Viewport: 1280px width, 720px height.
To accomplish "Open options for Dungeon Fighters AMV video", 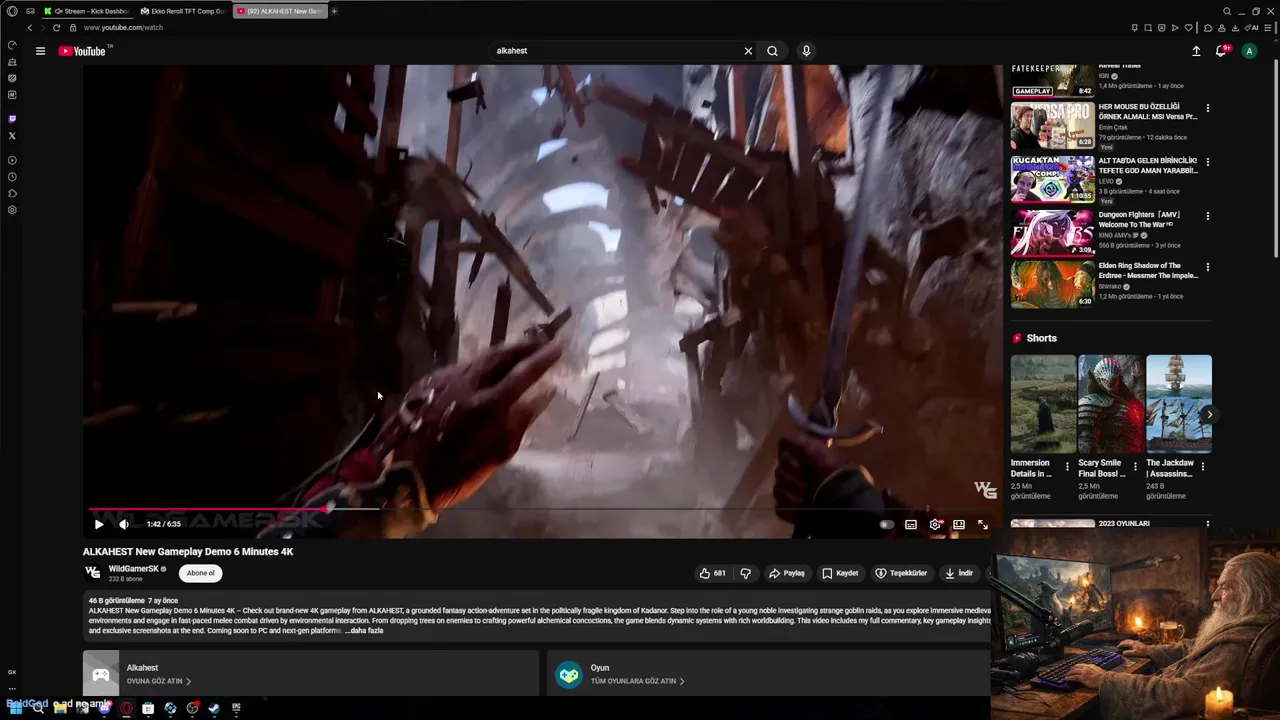I will (x=1207, y=216).
